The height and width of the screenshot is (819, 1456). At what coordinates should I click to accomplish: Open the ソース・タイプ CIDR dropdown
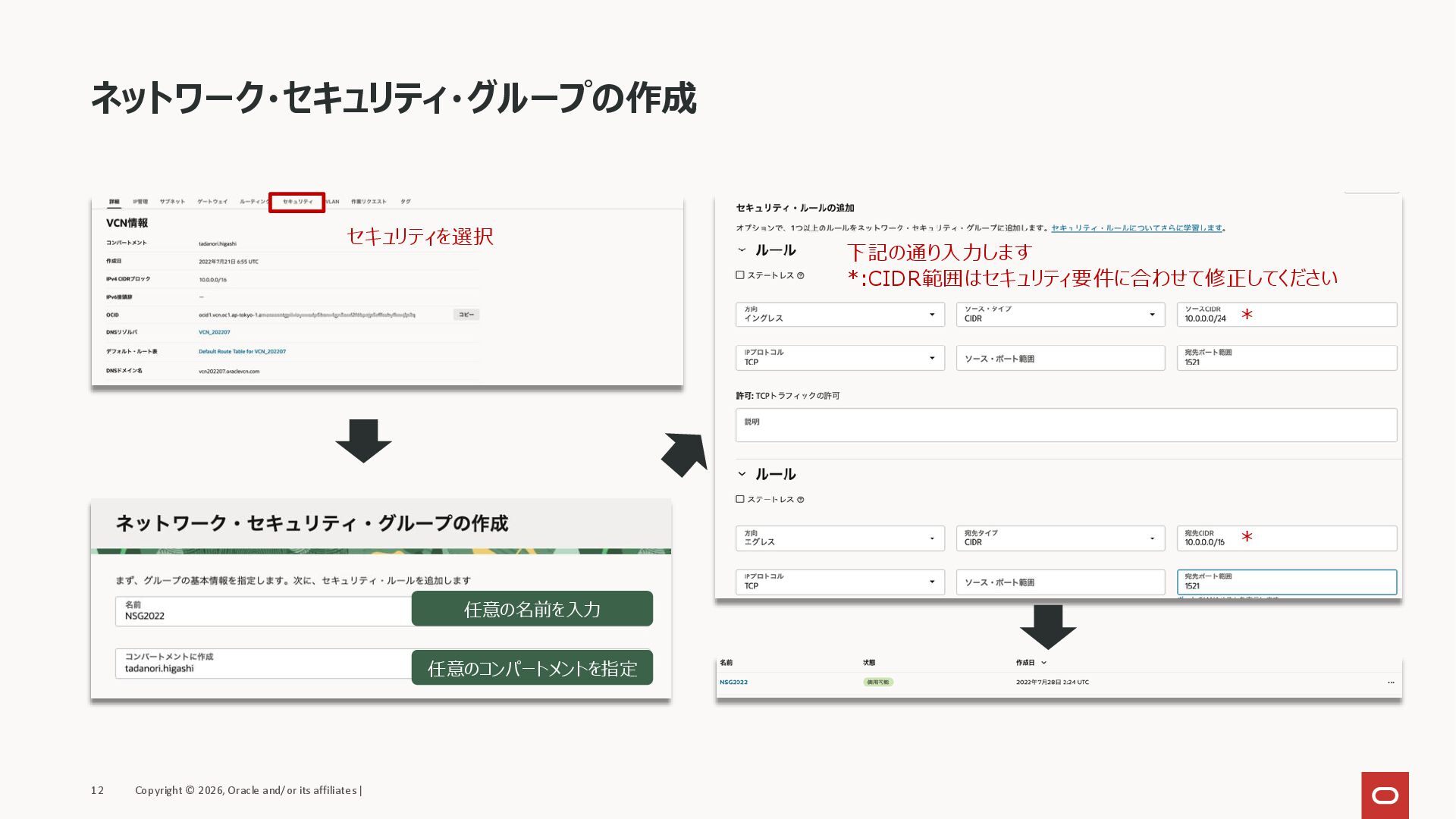coord(1059,315)
